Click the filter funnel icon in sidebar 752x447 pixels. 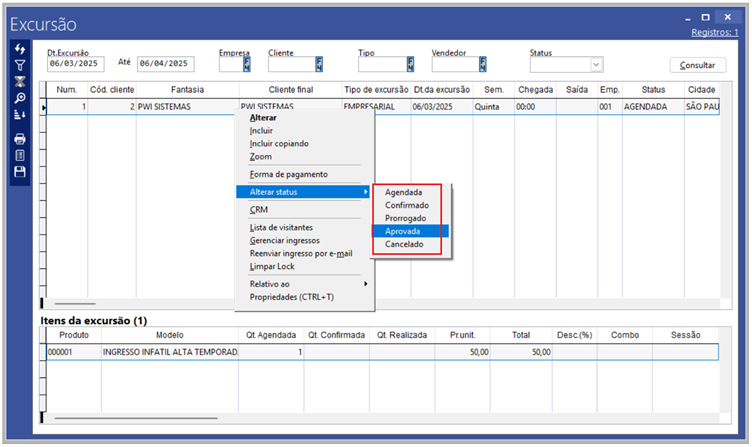click(x=19, y=65)
